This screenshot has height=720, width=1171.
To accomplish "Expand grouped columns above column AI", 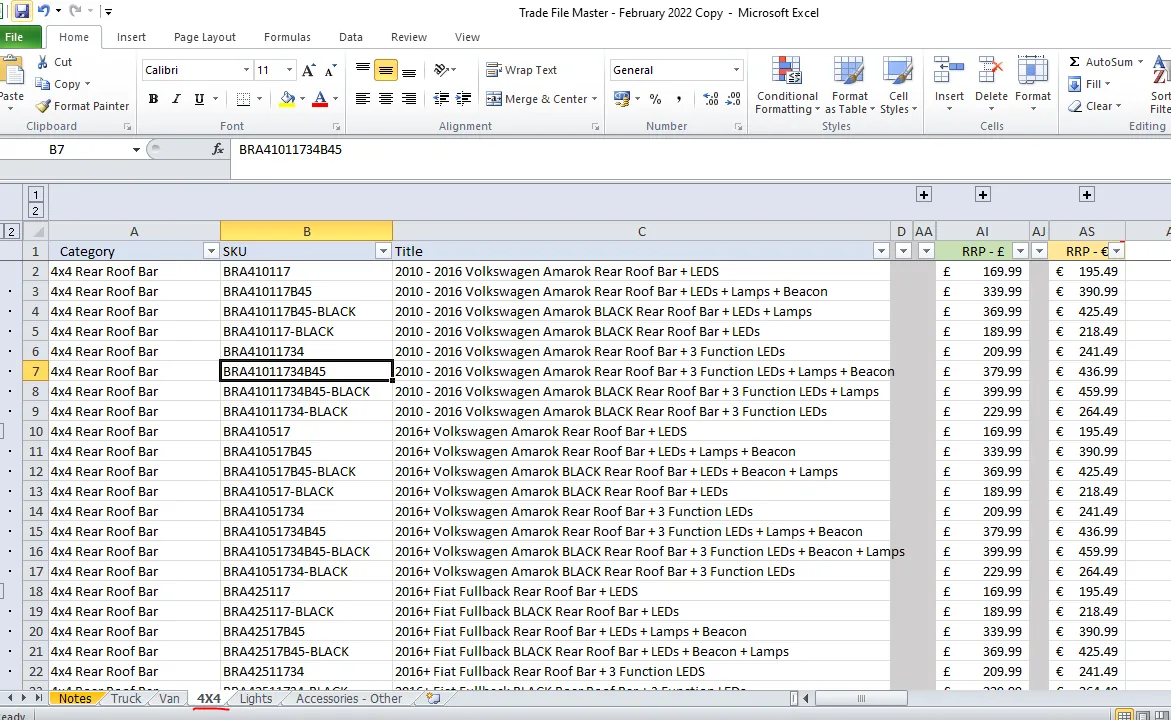I will tap(983, 195).
